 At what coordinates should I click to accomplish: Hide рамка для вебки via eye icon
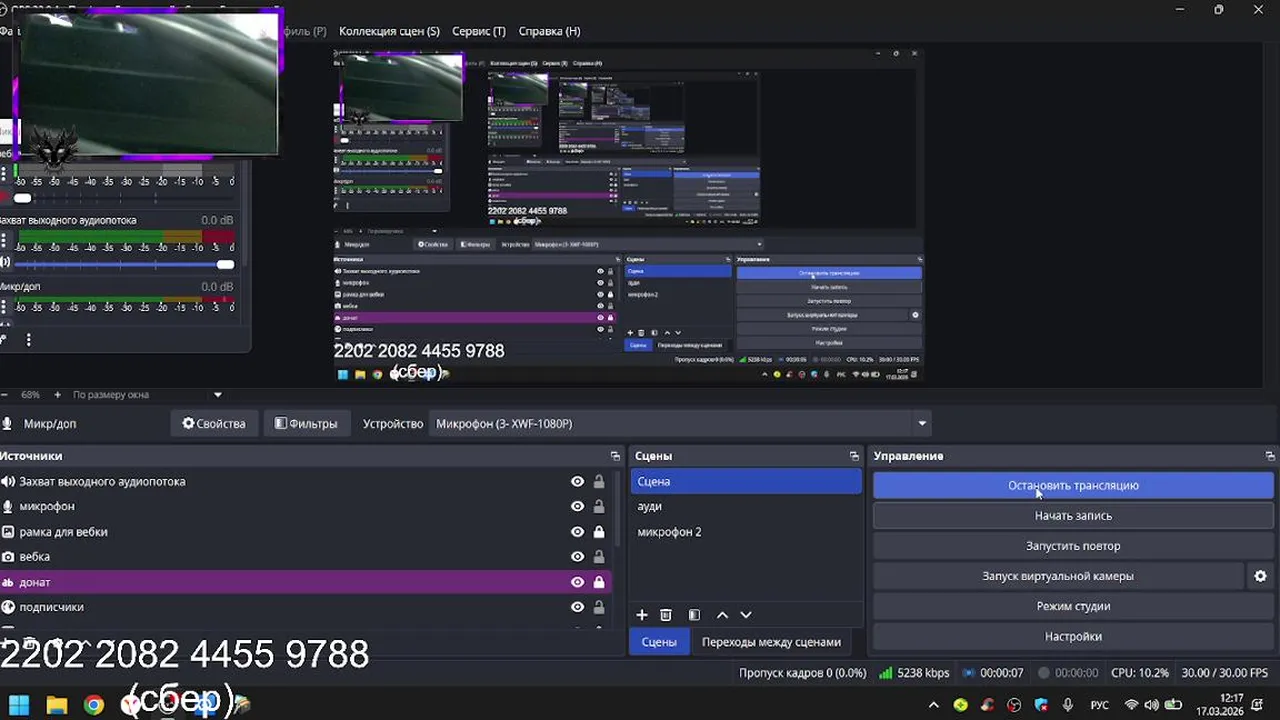[577, 532]
